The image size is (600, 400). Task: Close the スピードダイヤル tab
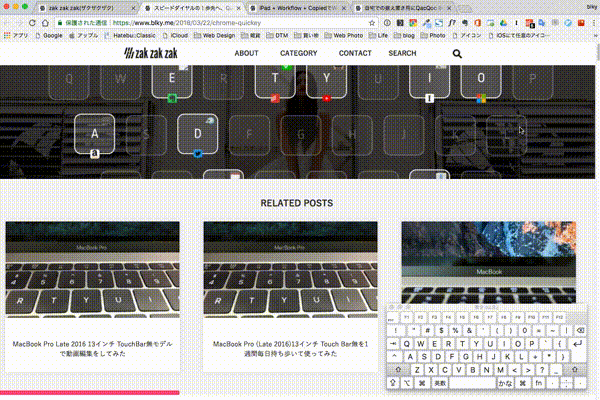[x=239, y=8]
